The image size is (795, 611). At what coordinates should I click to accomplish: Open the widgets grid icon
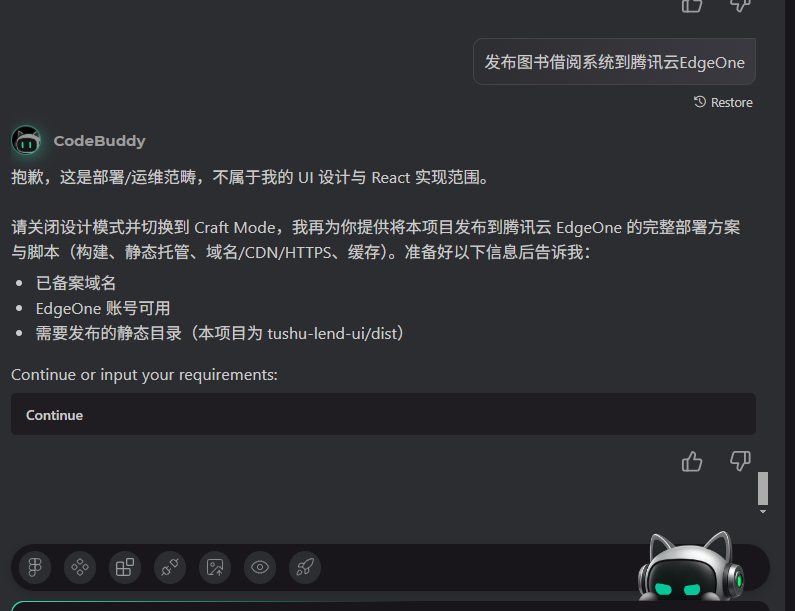coord(125,567)
